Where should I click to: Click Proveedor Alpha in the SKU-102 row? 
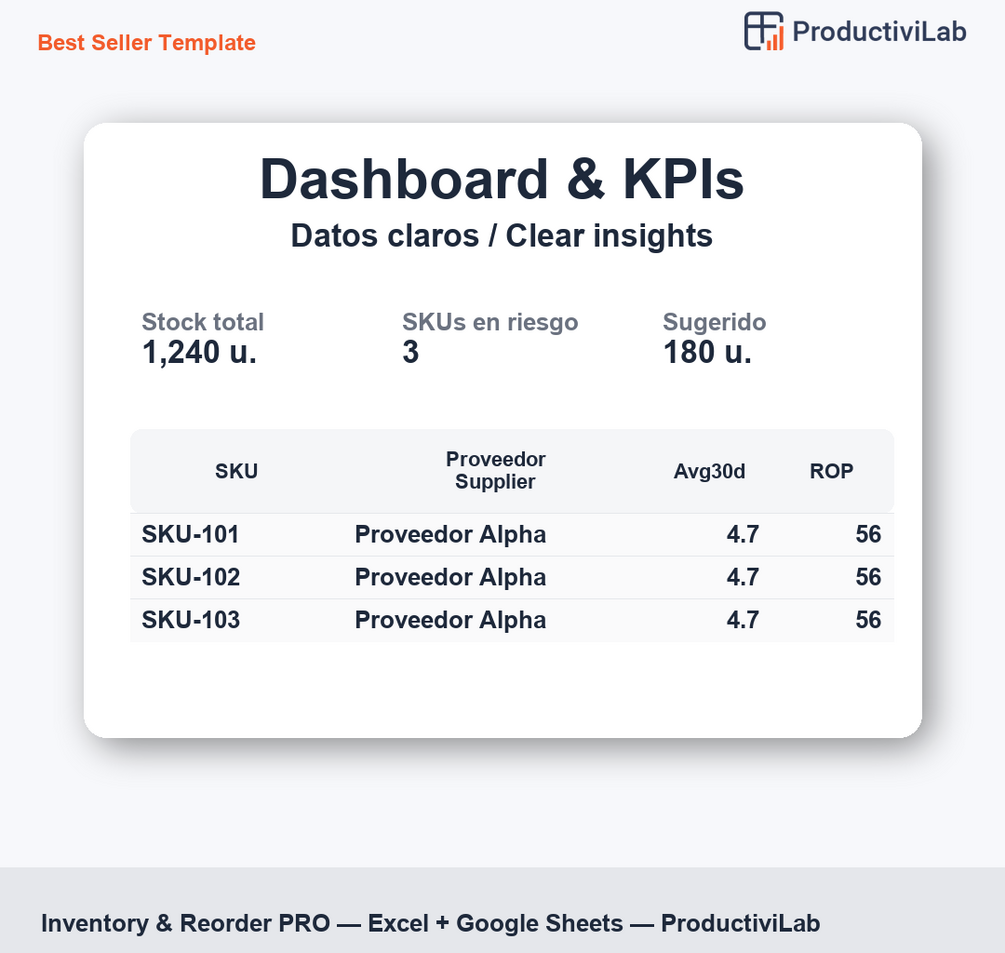pyautogui.click(x=450, y=577)
